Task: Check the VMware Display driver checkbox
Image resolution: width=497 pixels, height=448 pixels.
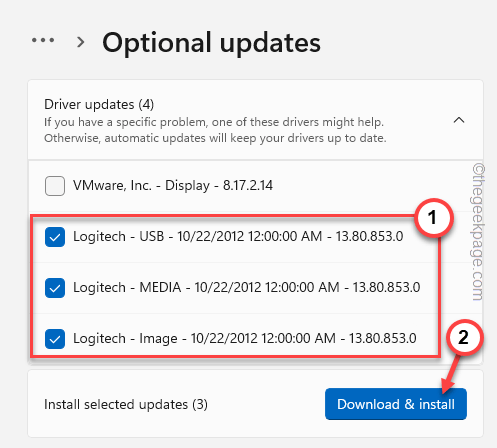Action: point(55,186)
